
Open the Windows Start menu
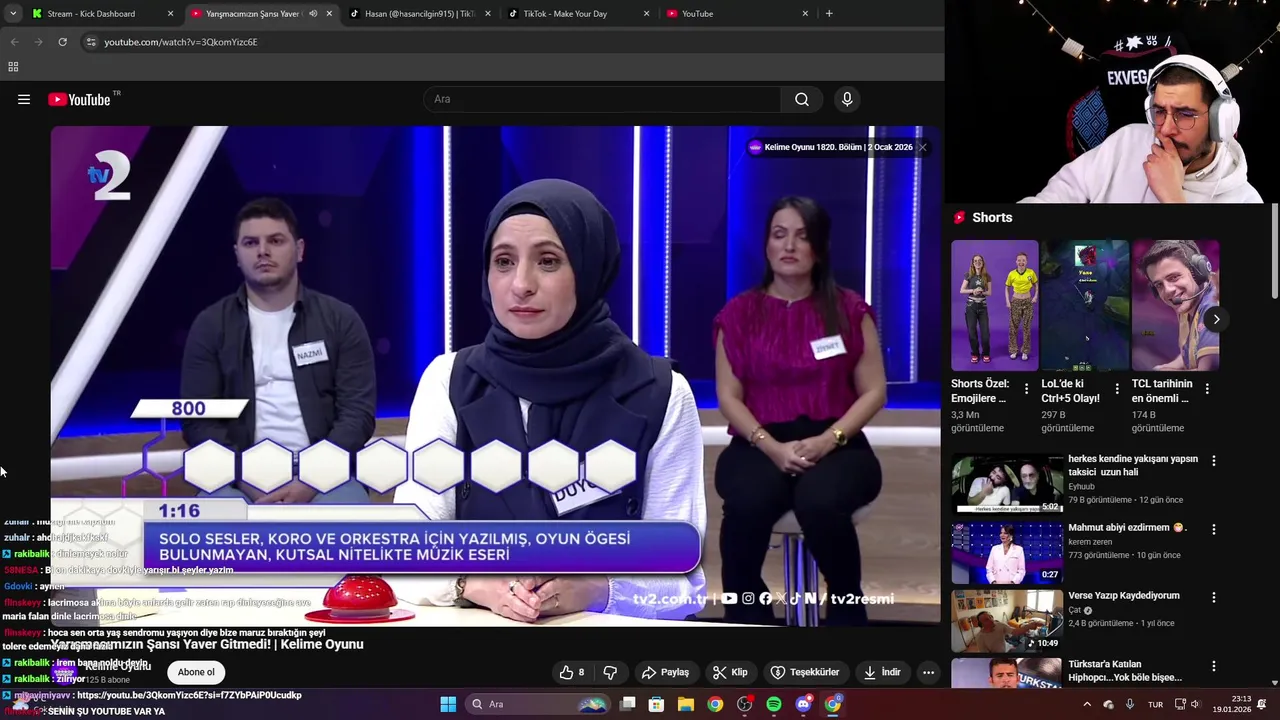pyautogui.click(x=448, y=704)
